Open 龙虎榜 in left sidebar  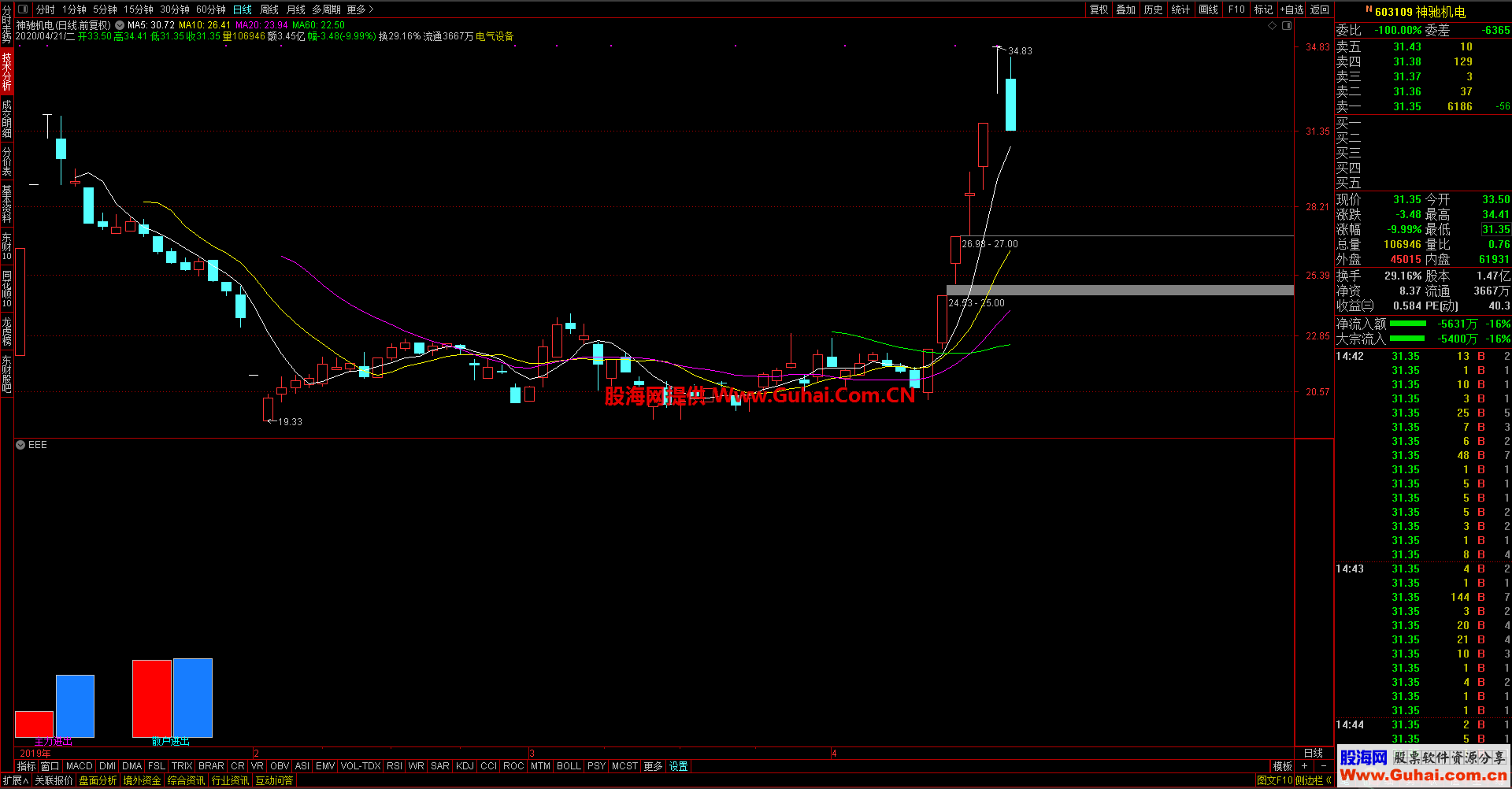tap(6, 332)
